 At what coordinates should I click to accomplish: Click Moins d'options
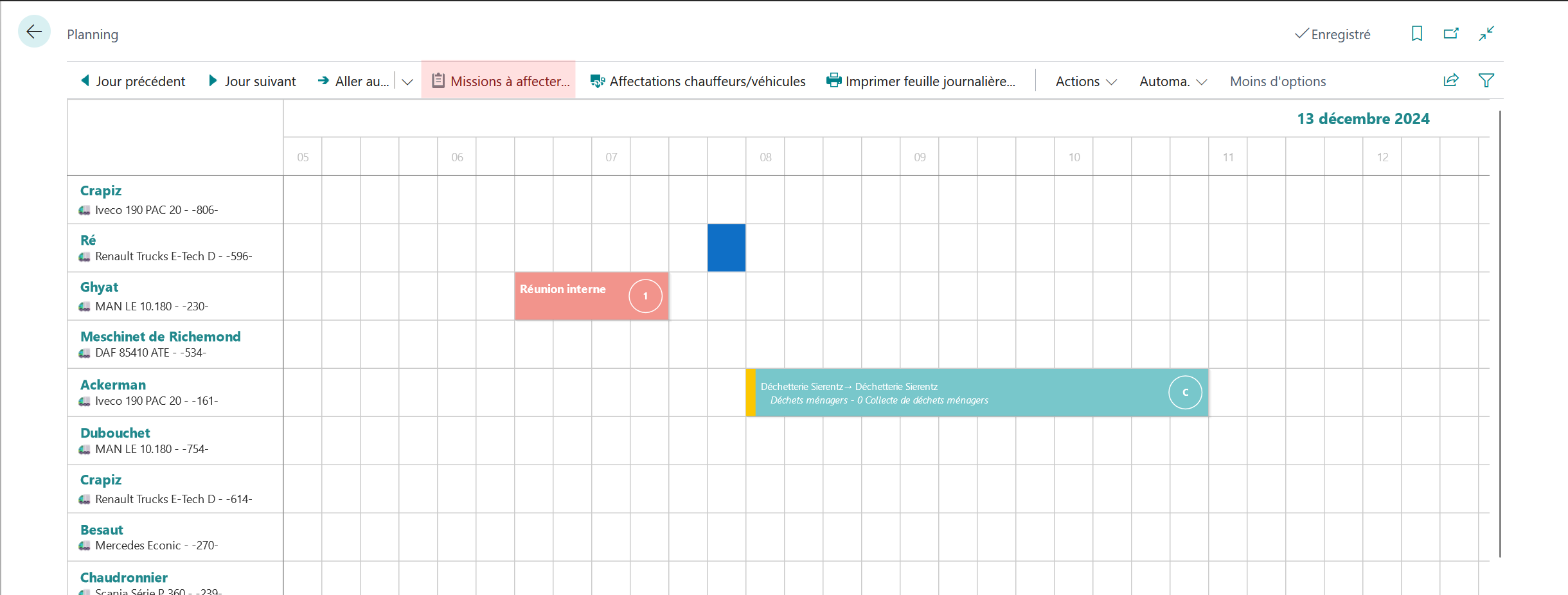click(1278, 82)
